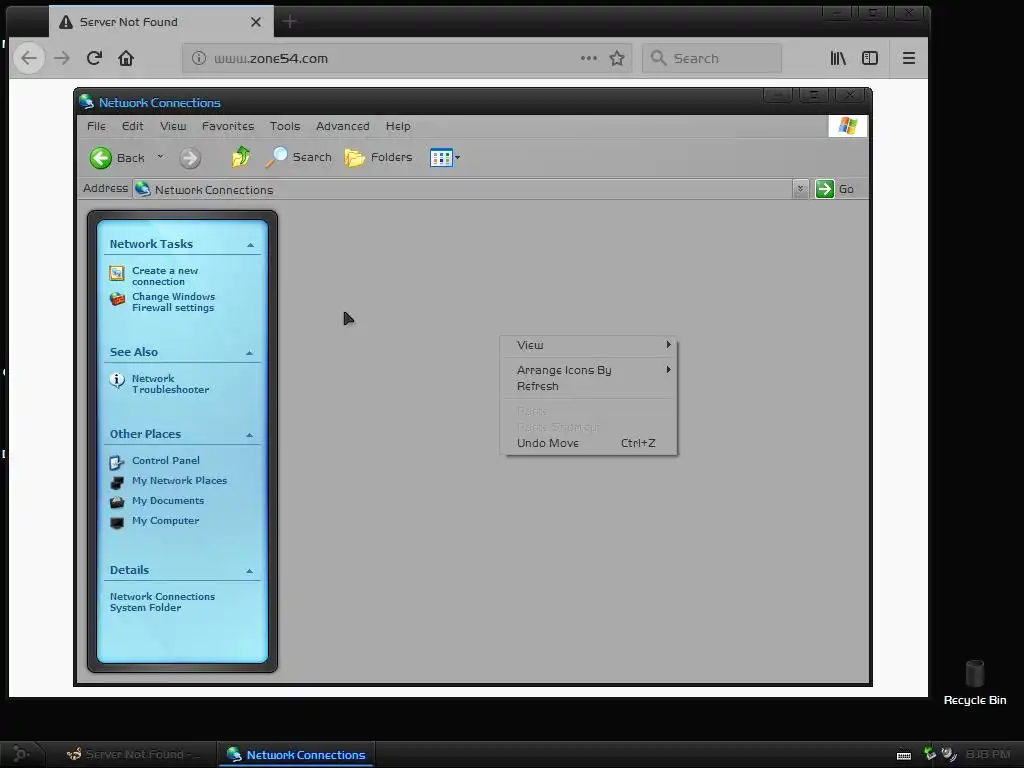
Task: Expand the Address bar dropdown
Action: click(x=800, y=189)
